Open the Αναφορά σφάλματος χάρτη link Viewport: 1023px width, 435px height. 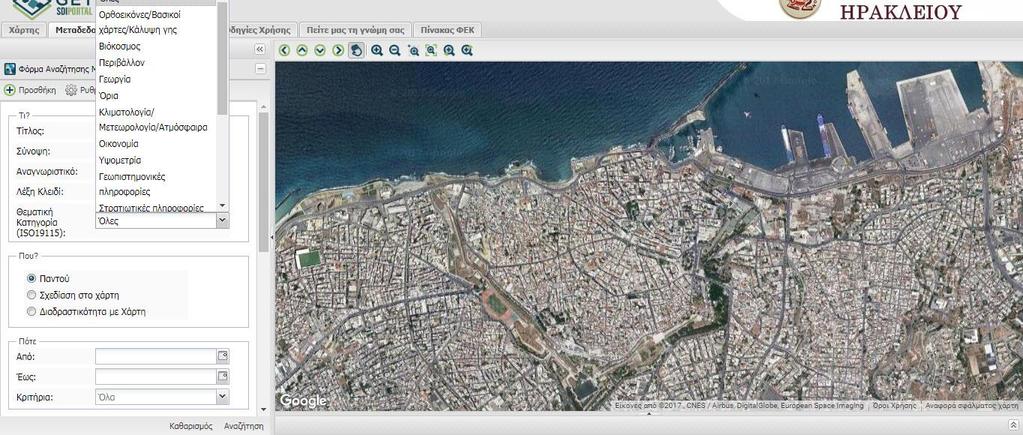pyautogui.click(x=971, y=406)
